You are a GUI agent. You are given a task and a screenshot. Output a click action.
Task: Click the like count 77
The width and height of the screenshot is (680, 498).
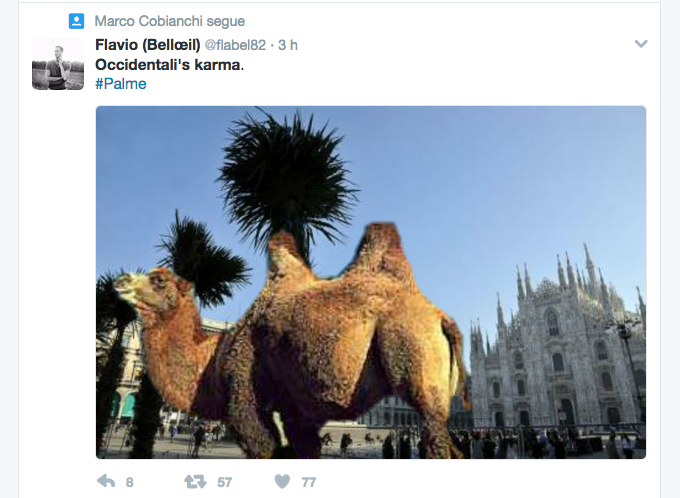tap(309, 482)
